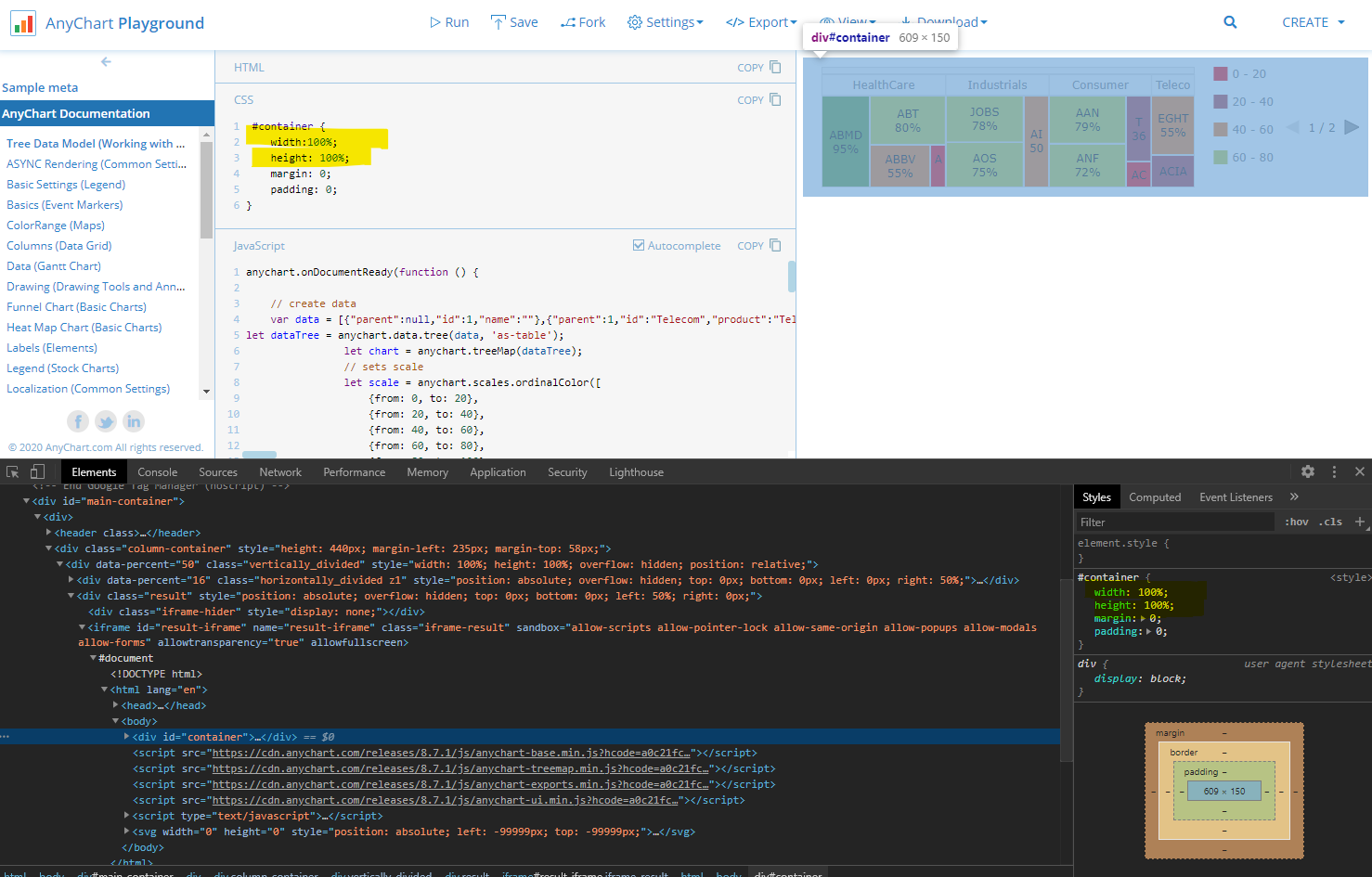Switch to DevTools Console tab
1372x877 pixels.
tap(158, 472)
